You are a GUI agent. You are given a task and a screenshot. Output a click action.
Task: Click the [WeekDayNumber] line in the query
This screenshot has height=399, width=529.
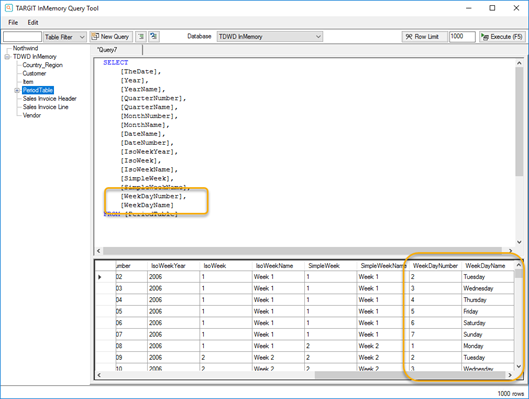(x=153, y=196)
